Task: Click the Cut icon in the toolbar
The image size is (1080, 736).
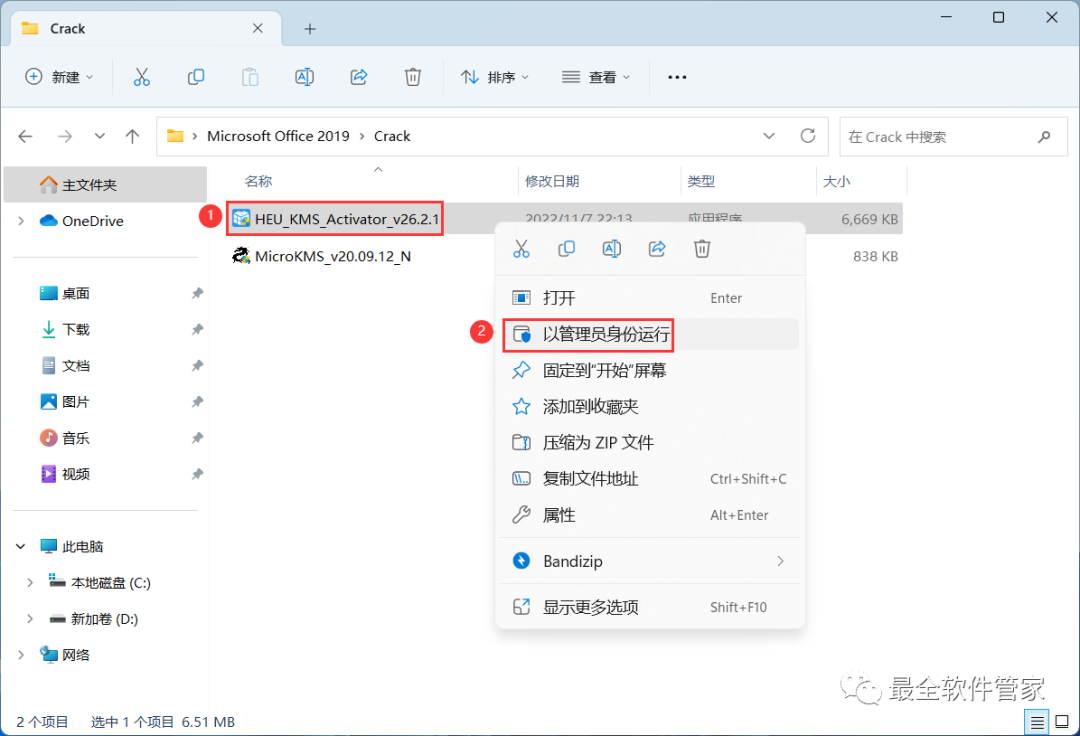Action: [x=141, y=77]
